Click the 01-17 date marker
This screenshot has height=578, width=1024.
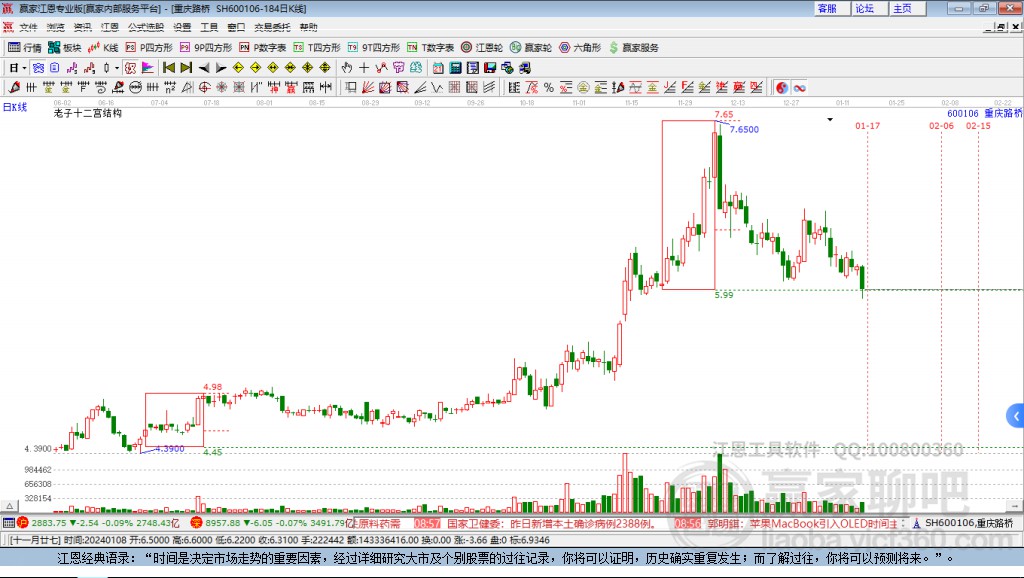(x=867, y=125)
